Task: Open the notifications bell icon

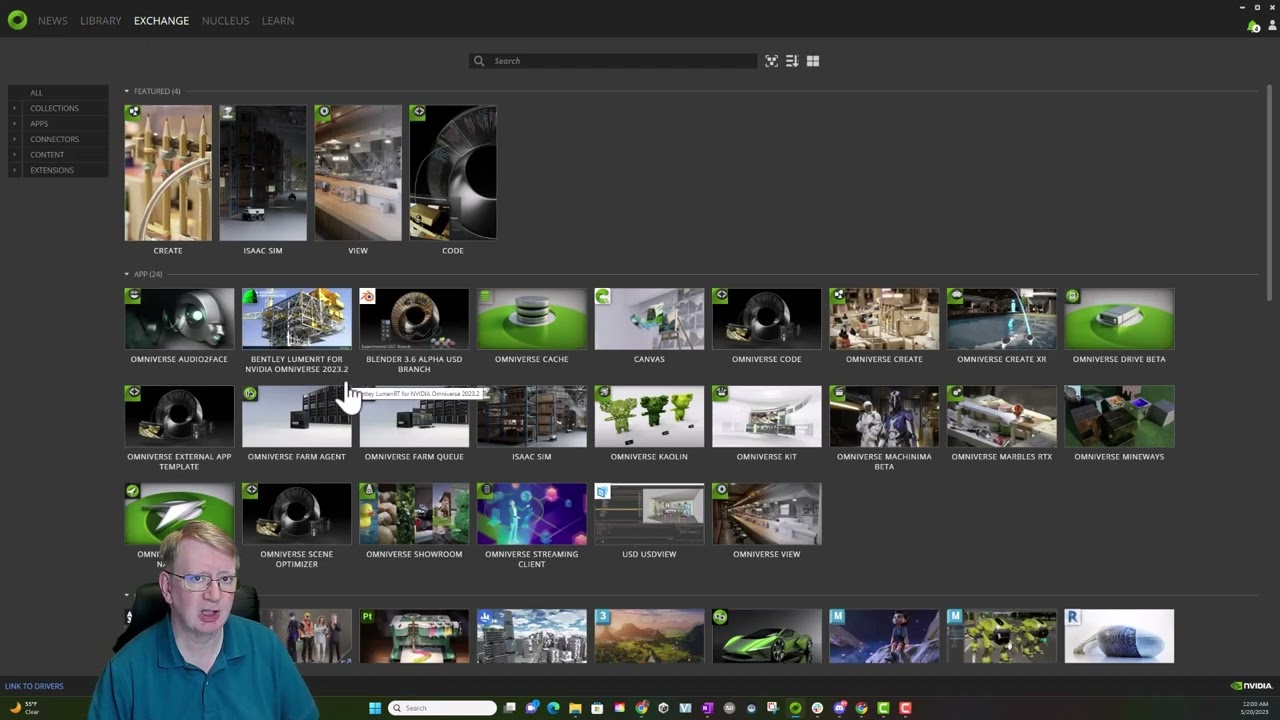Action: click(1253, 26)
